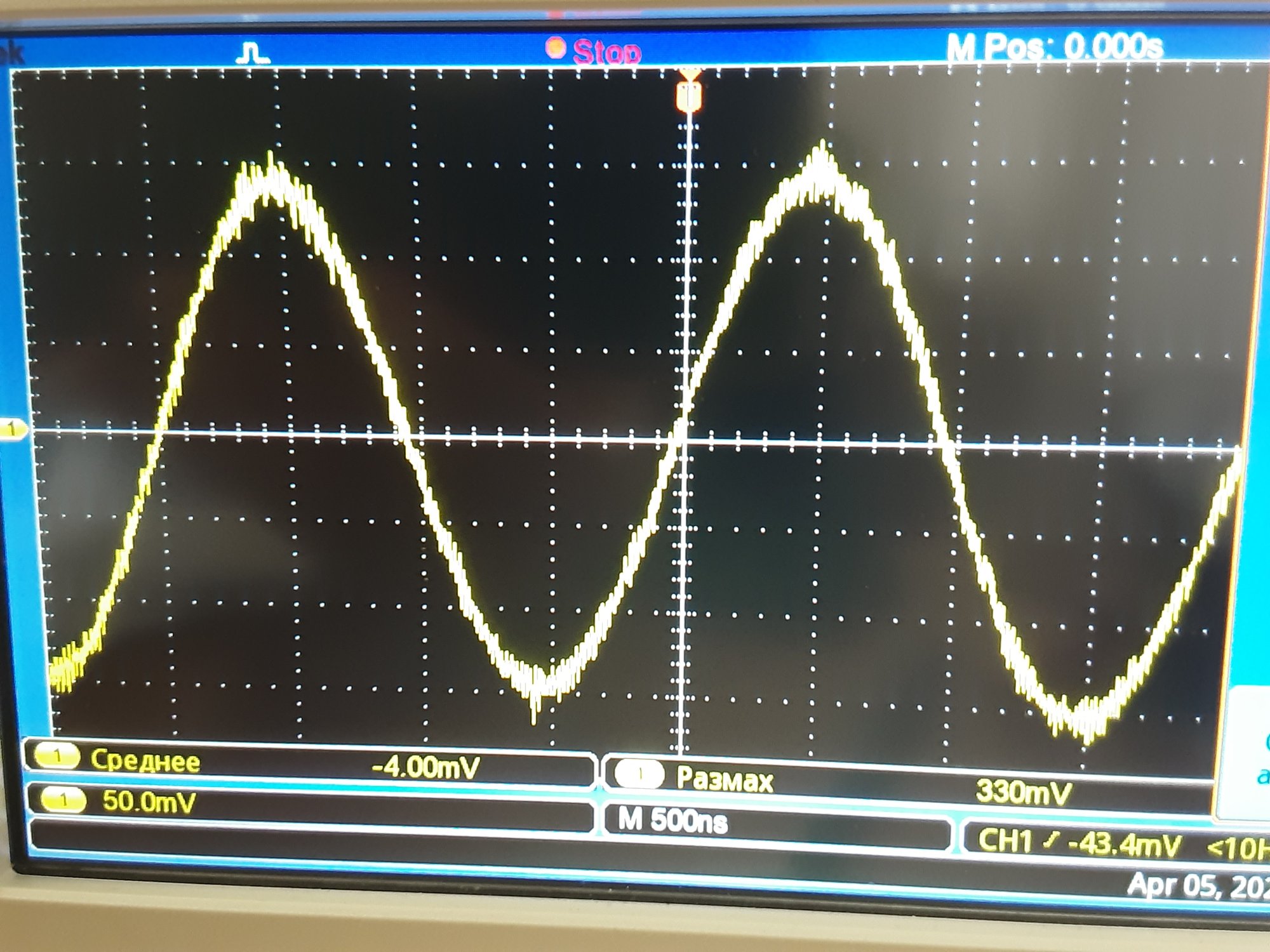Click the CH1 badge beside Размах
Viewport: 1270px width, 952px height.
click(x=640, y=775)
